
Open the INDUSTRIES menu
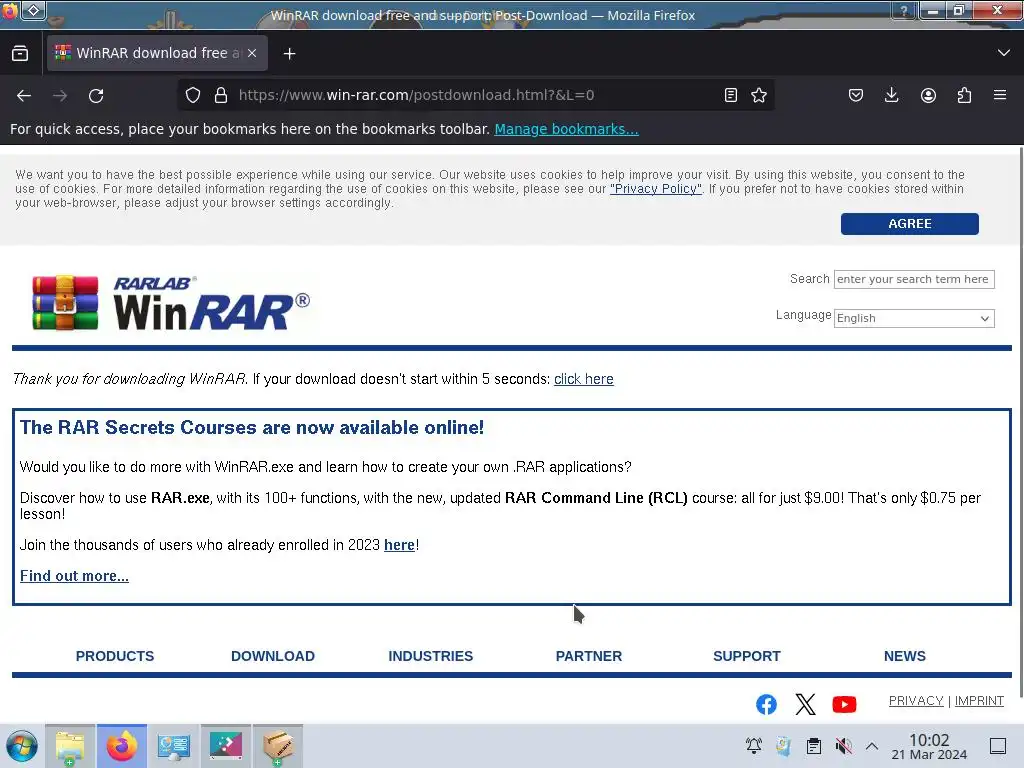point(430,656)
